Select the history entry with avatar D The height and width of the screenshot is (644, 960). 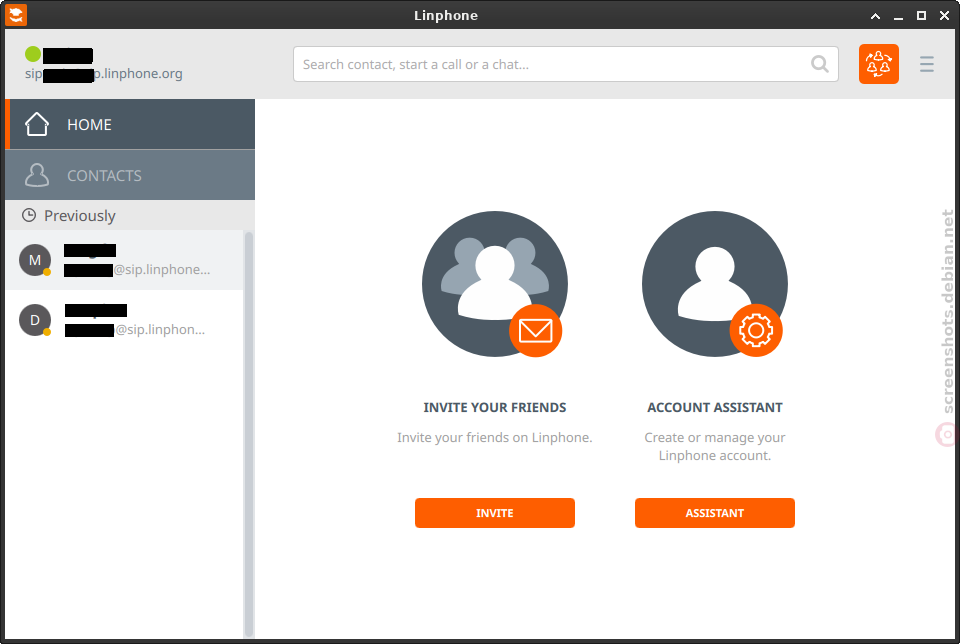[124, 320]
